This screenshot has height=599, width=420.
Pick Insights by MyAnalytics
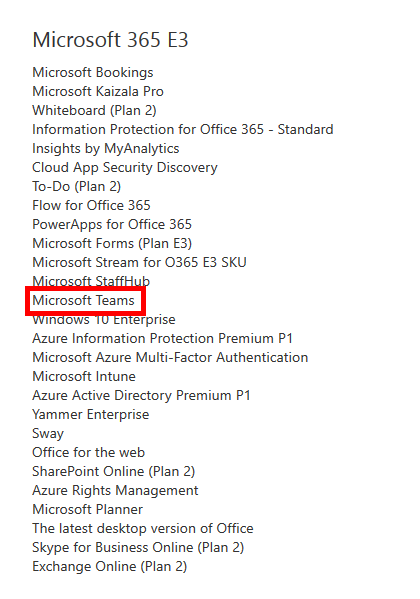(x=105, y=149)
